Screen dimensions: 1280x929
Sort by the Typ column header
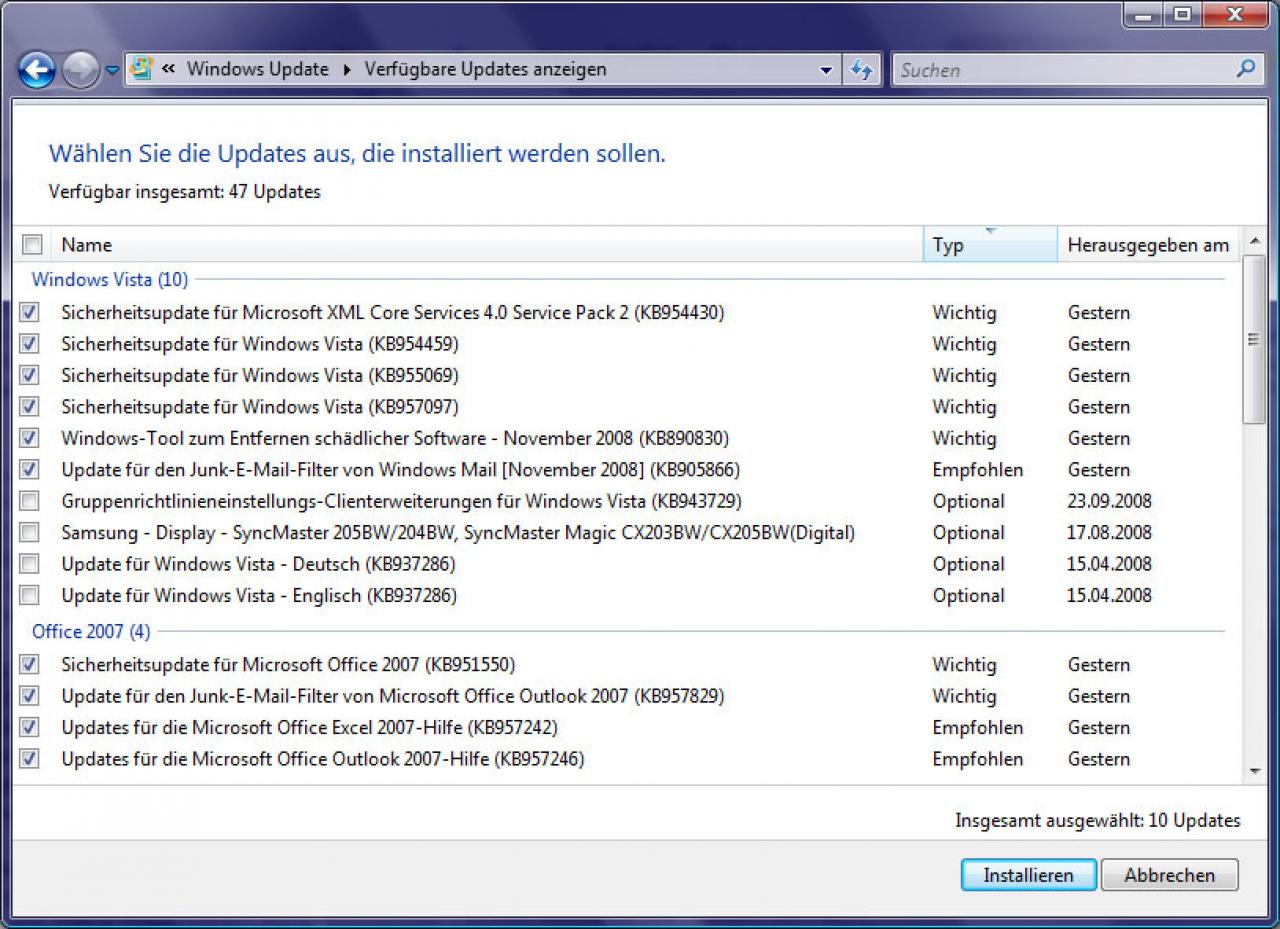(990, 245)
